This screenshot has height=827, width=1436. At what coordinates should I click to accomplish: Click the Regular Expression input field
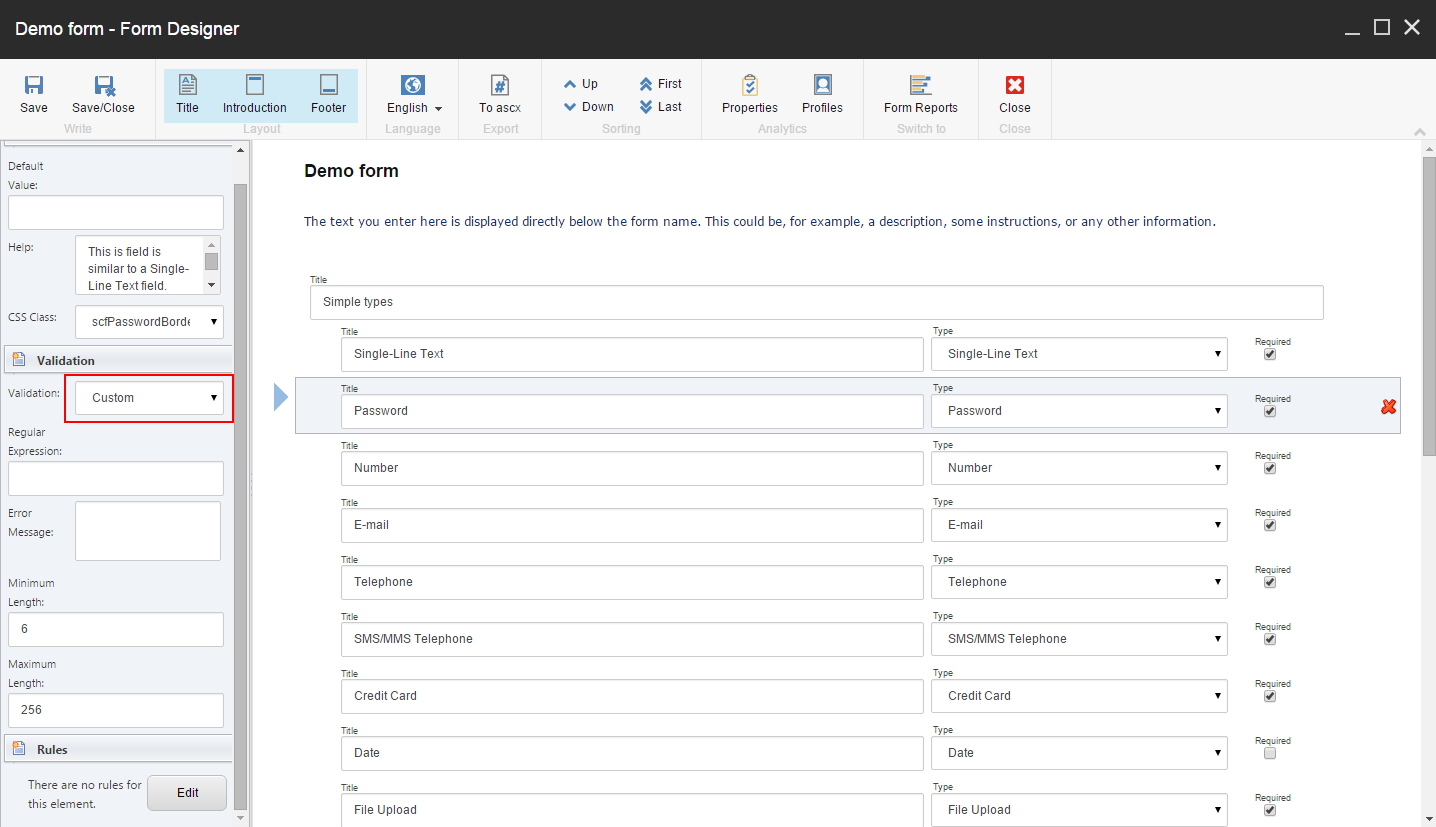[116, 478]
